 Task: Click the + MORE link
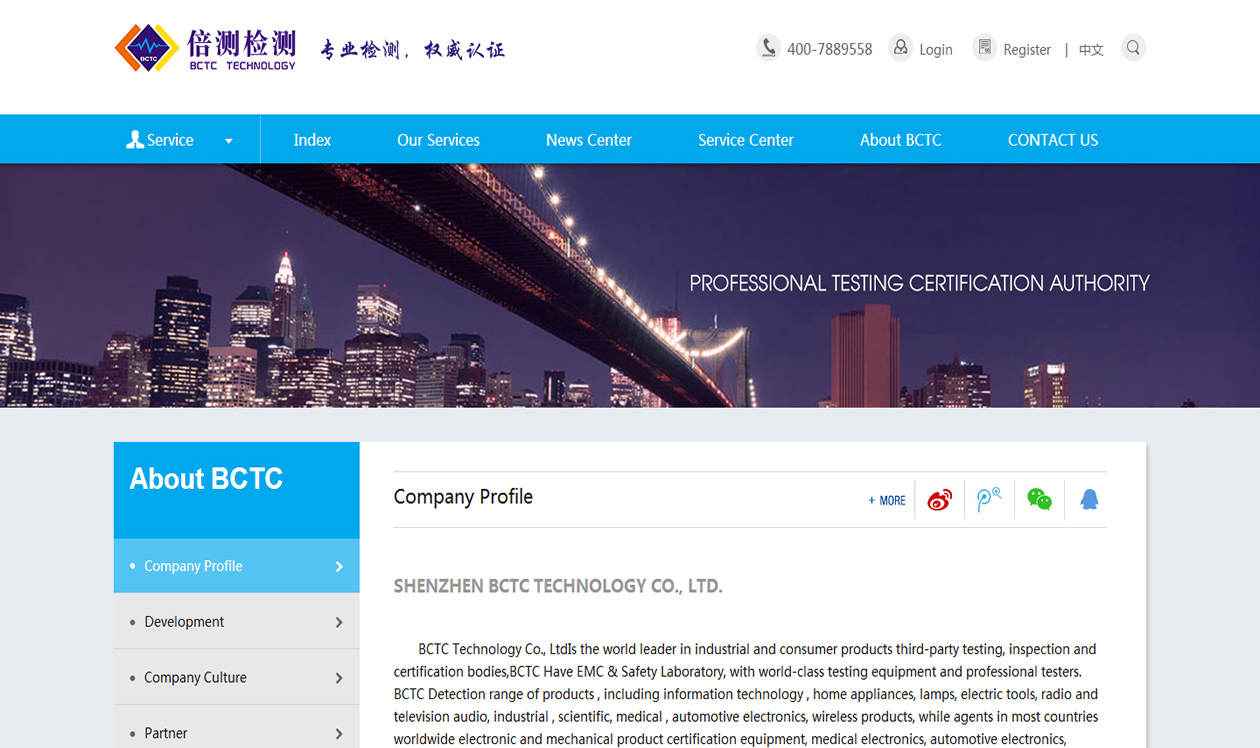[887, 500]
